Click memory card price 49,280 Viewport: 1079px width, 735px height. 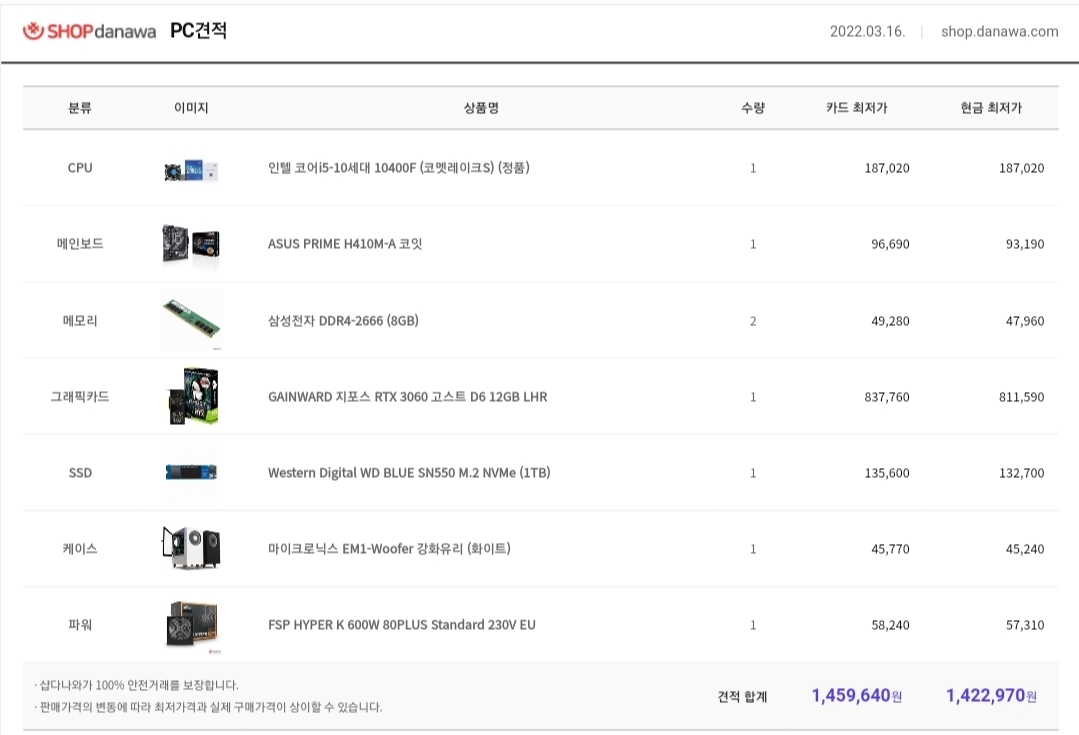coord(890,321)
